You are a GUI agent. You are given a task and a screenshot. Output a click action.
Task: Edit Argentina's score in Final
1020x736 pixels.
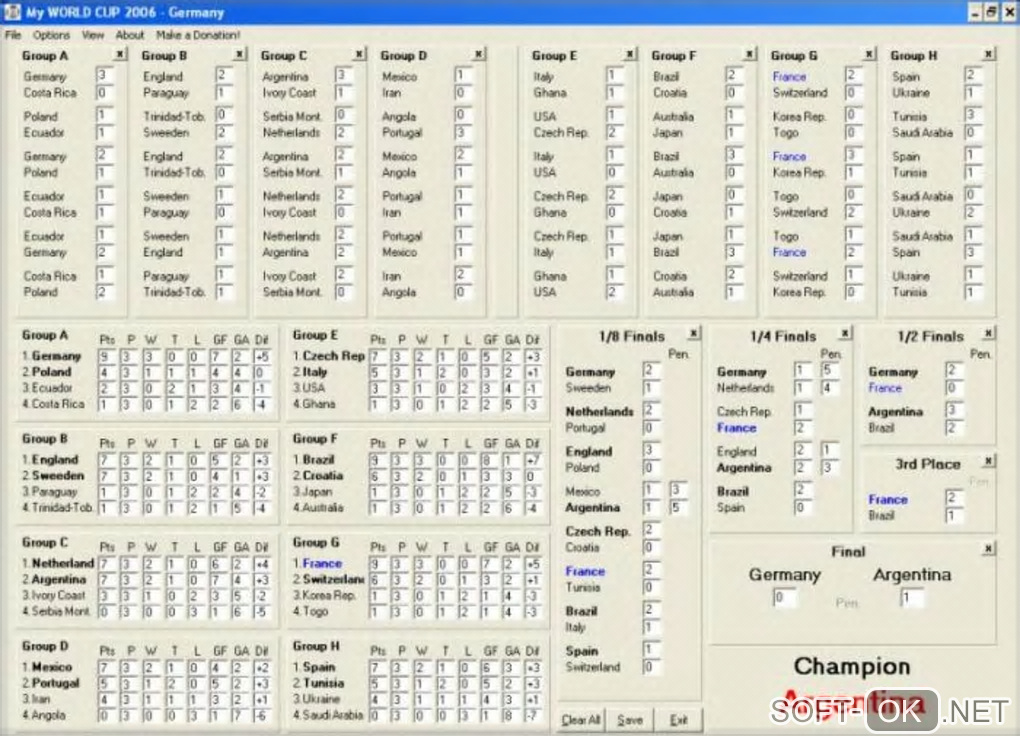pyautogui.click(x=911, y=597)
